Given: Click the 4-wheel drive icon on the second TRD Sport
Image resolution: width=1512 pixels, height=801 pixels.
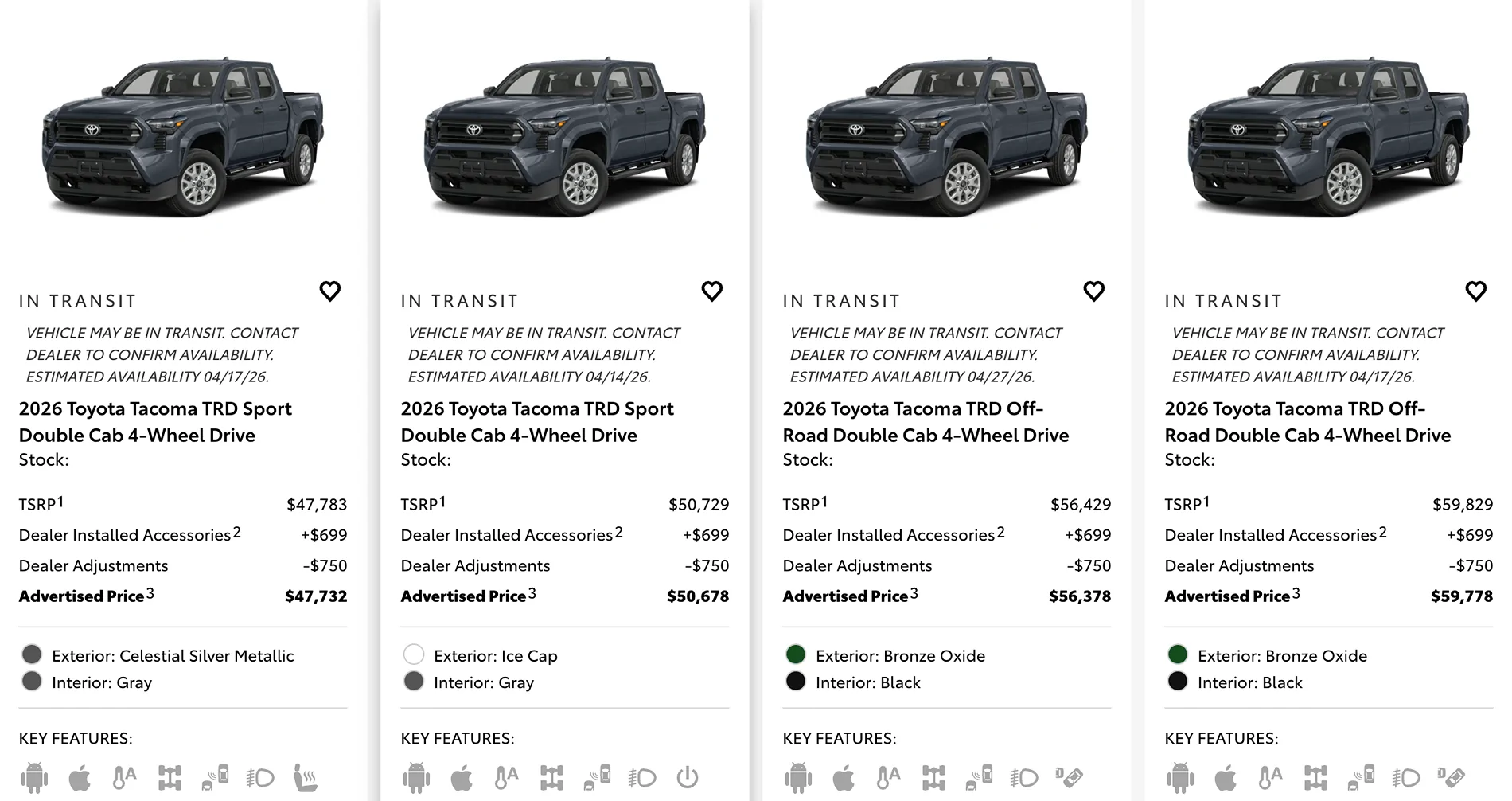Looking at the screenshot, I should tap(552, 776).
